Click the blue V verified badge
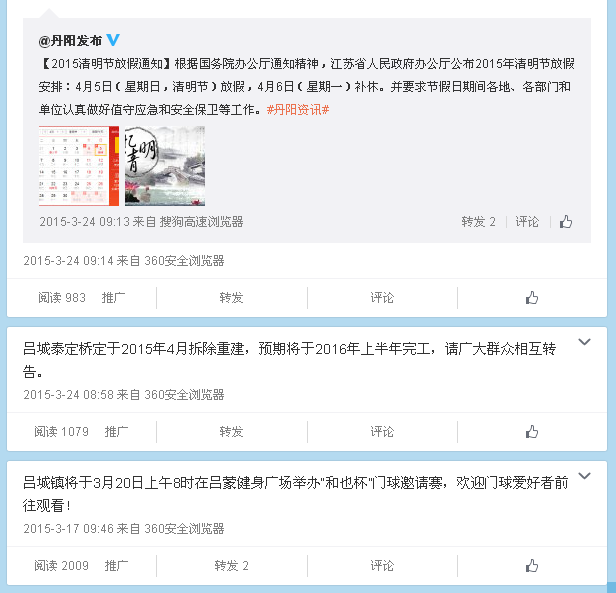This screenshot has width=616, height=593. pyautogui.click(x=113, y=40)
